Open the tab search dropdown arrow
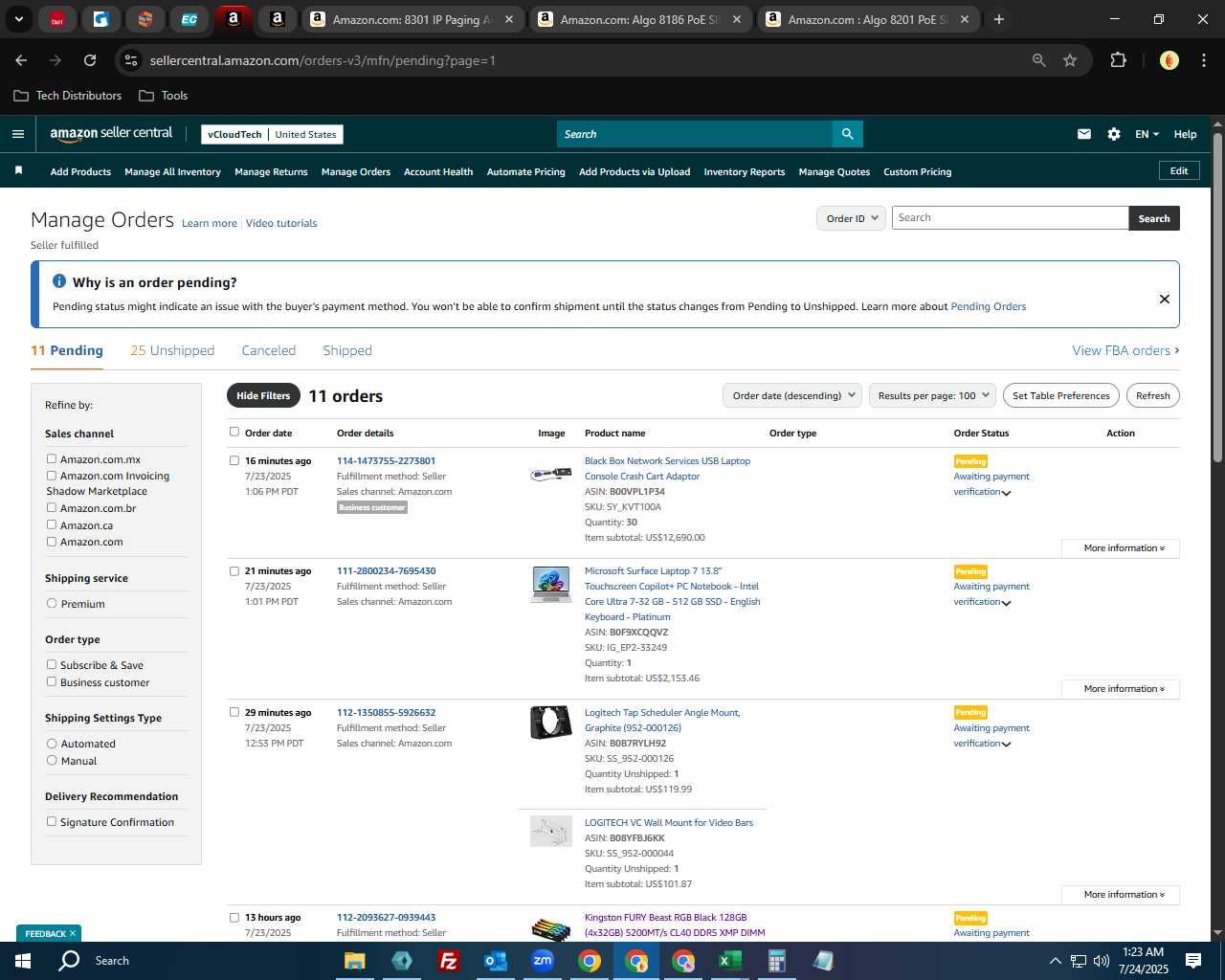Screen dimensions: 1225x980 pos(18,19)
